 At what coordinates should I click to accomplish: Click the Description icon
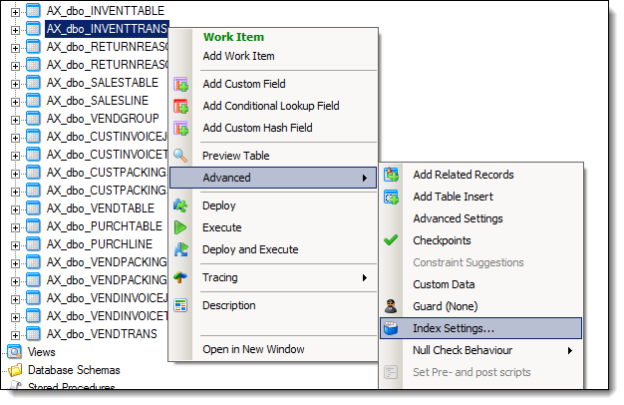(x=181, y=305)
